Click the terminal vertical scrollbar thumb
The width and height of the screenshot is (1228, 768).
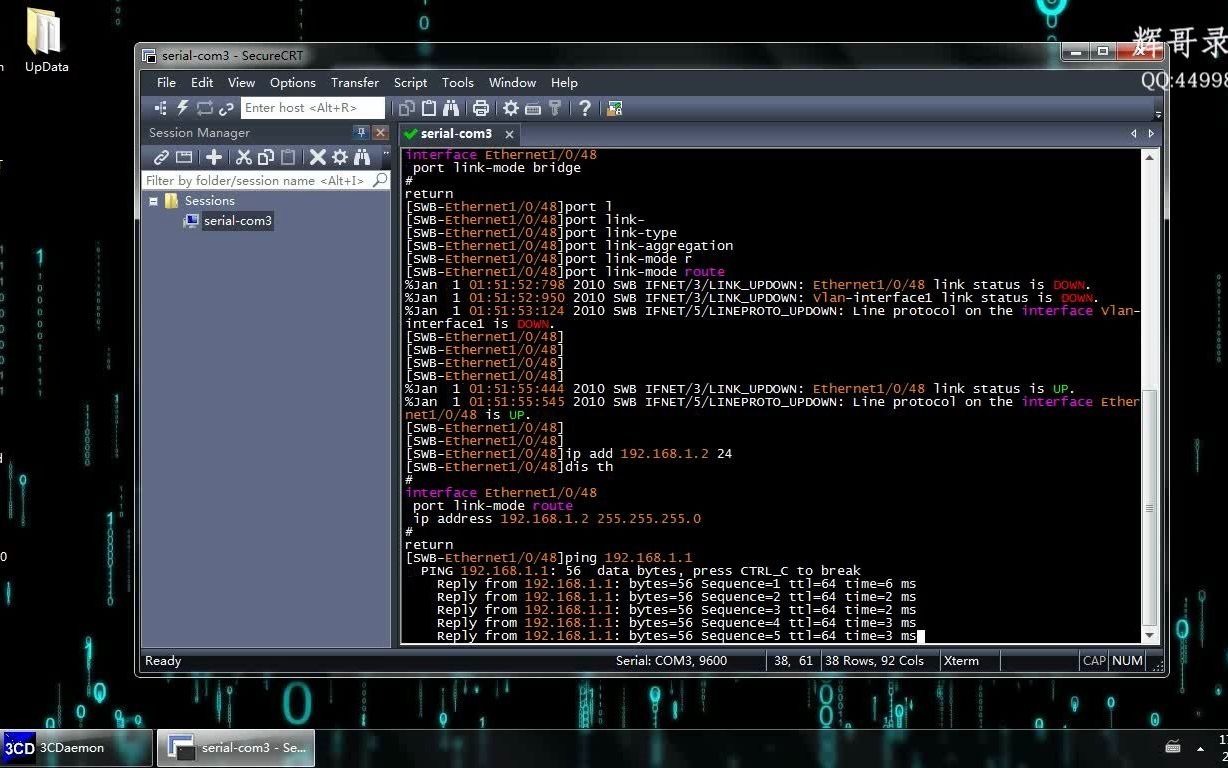[x=1150, y=508]
